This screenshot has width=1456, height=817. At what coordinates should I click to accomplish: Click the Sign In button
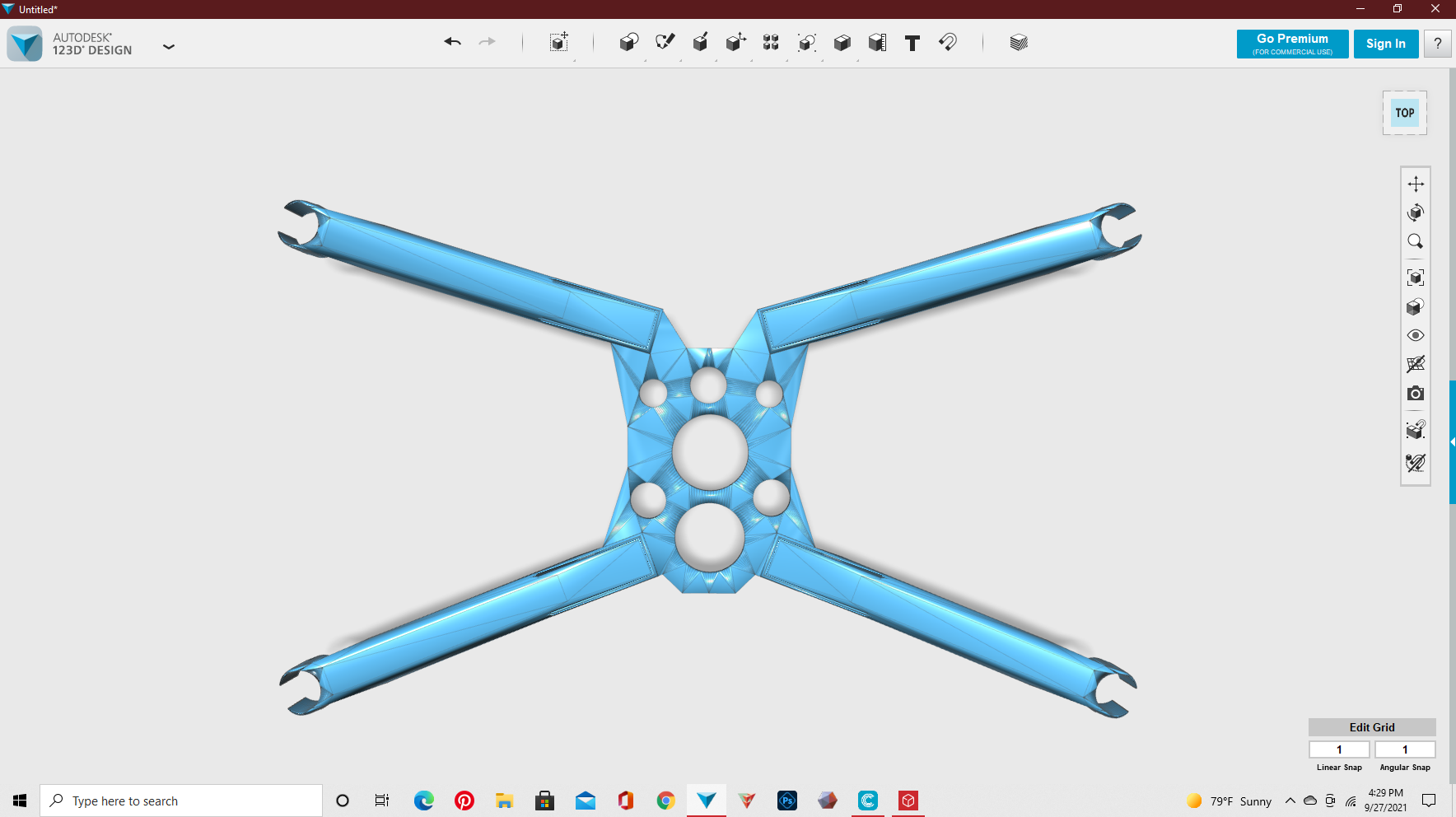click(1386, 44)
